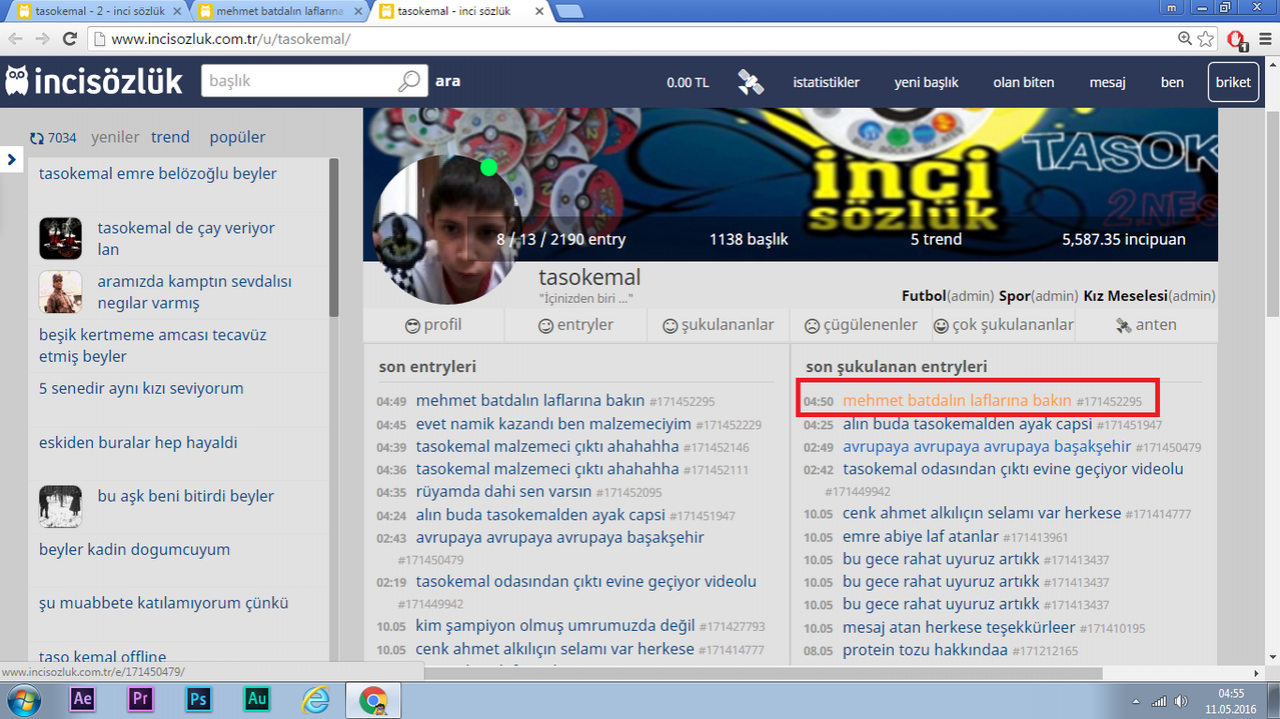Click thumbnail beside 'aramızda kamptın sevdalısı' topic
Image resolution: width=1280 pixels, height=719 pixels.
click(x=60, y=292)
